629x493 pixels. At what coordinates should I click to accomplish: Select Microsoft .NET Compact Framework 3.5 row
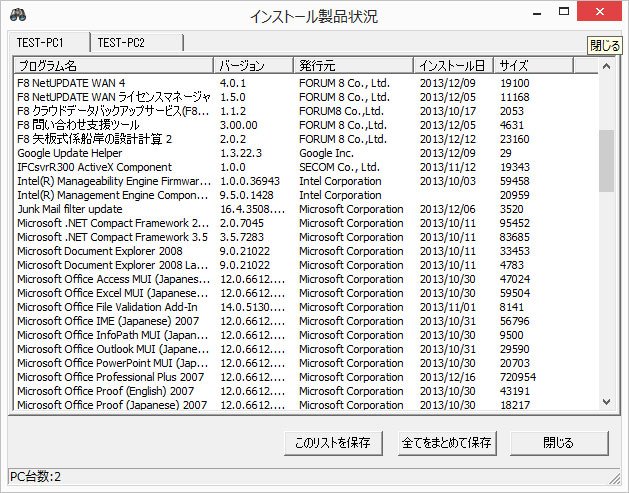pyautogui.click(x=306, y=237)
